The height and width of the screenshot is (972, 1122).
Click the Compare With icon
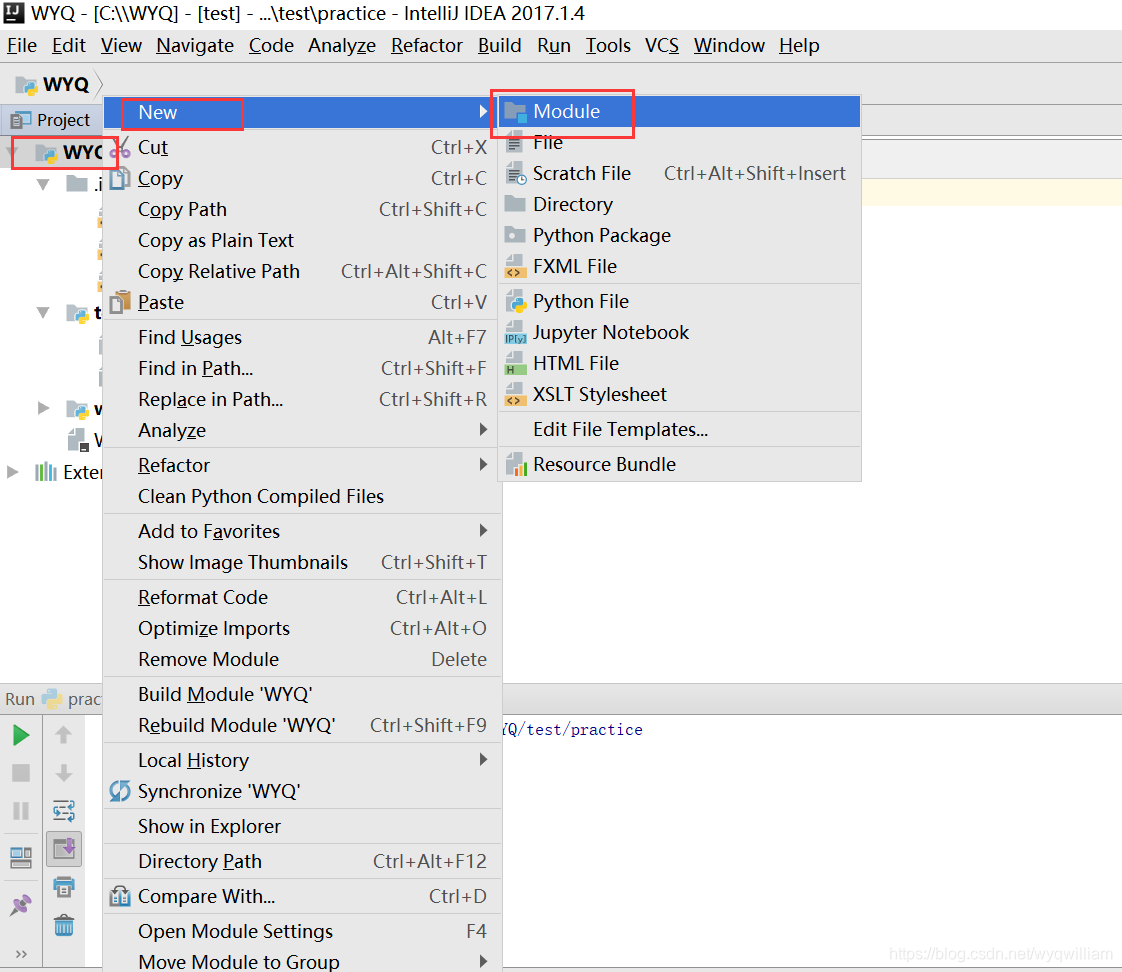click(120, 896)
